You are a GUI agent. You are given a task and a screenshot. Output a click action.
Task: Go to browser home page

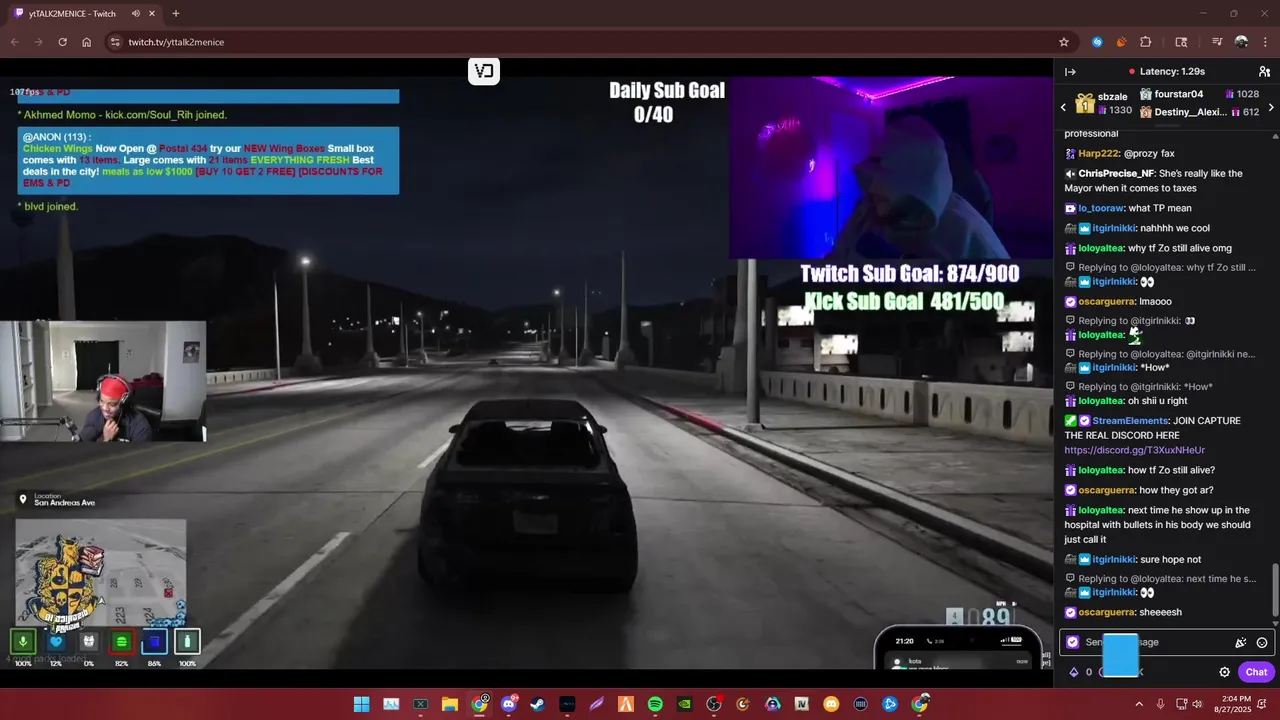coord(87,42)
